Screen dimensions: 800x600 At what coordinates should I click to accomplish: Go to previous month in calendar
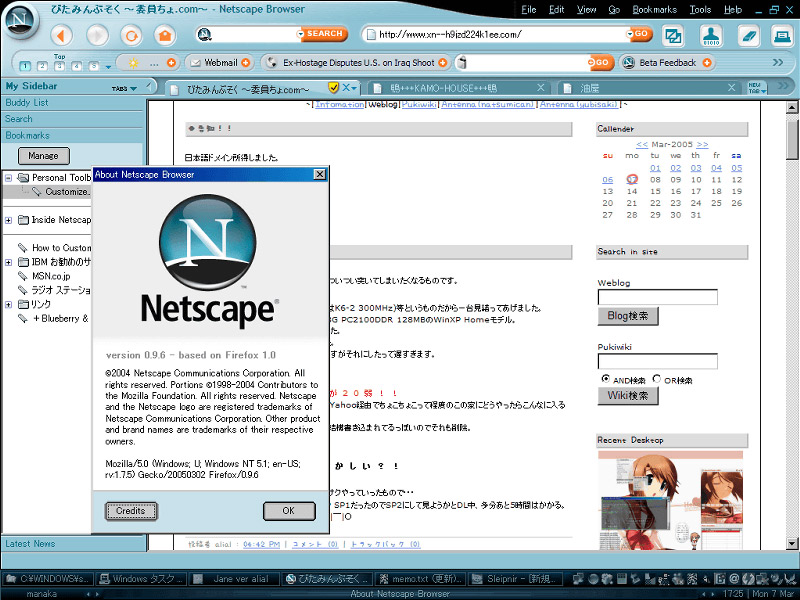(642, 145)
